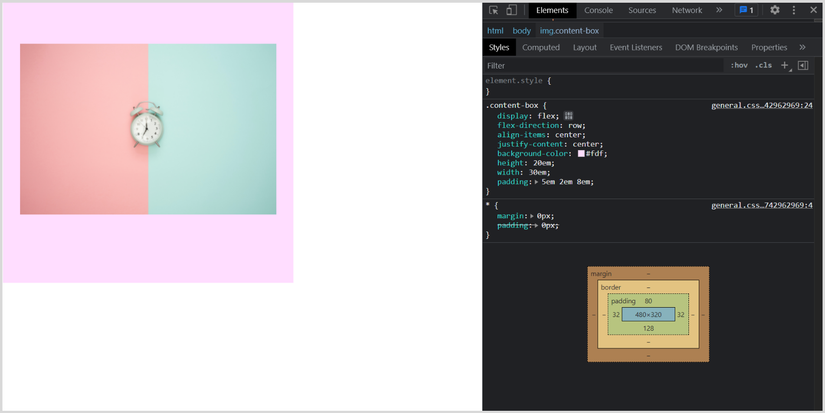The height and width of the screenshot is (413, 825).
Task: Click the Filter styles input field
Action: click(603, 65)
